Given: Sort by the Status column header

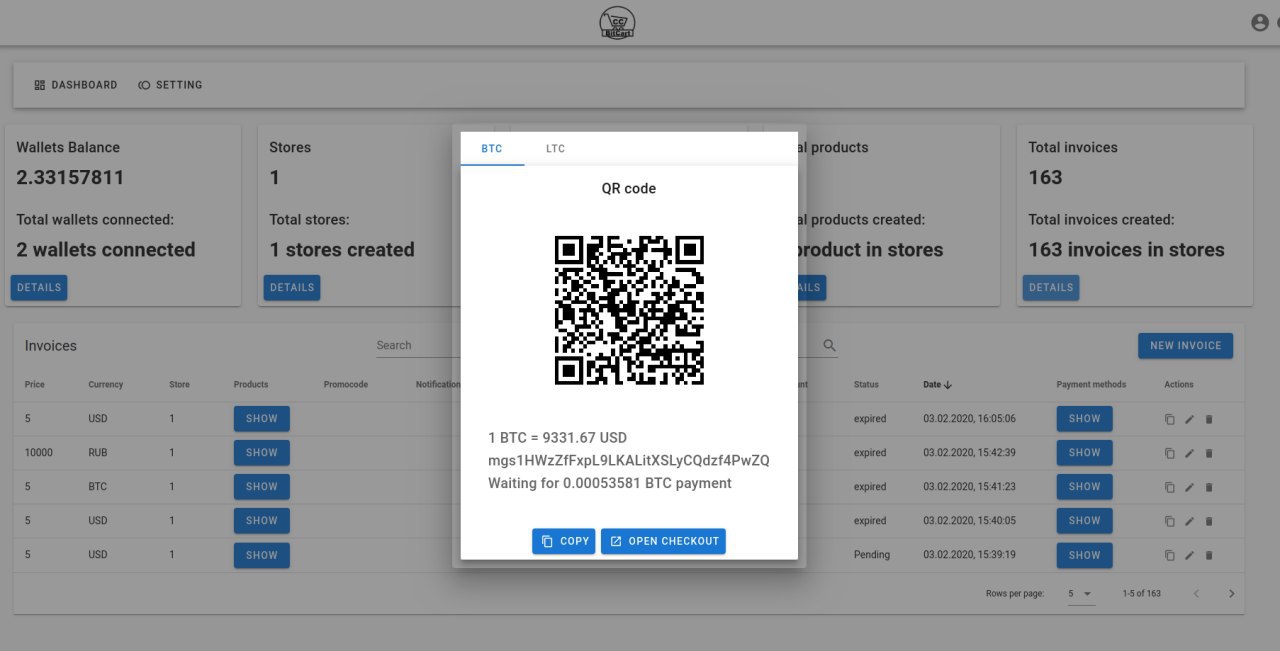Looking at the screenshot, I should 866,384.
